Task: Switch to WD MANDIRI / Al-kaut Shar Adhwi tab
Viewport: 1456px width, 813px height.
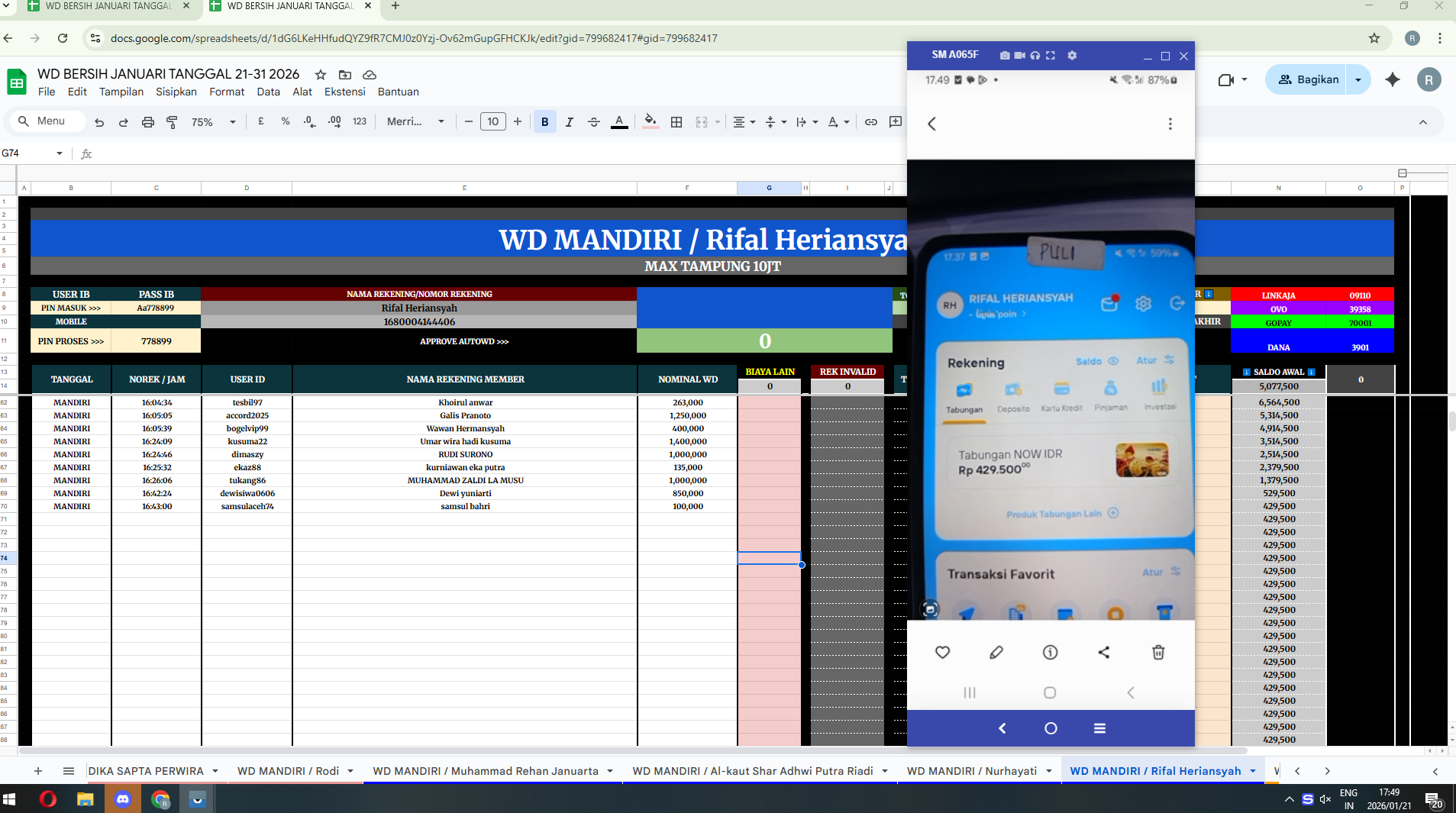Action: pos(753,771)
